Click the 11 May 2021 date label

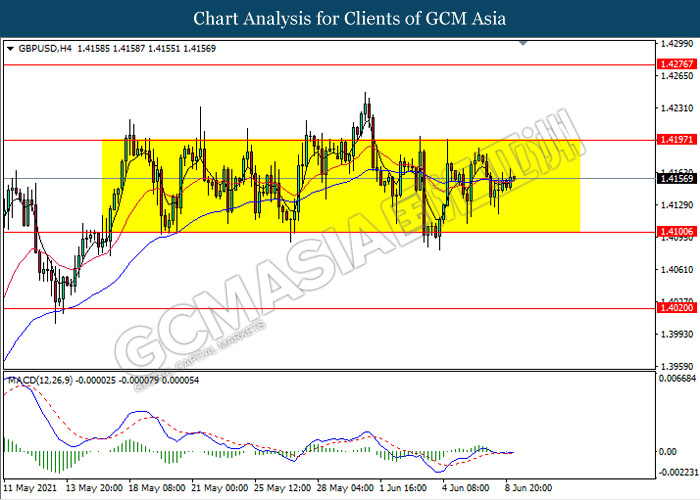coord(30,488)
